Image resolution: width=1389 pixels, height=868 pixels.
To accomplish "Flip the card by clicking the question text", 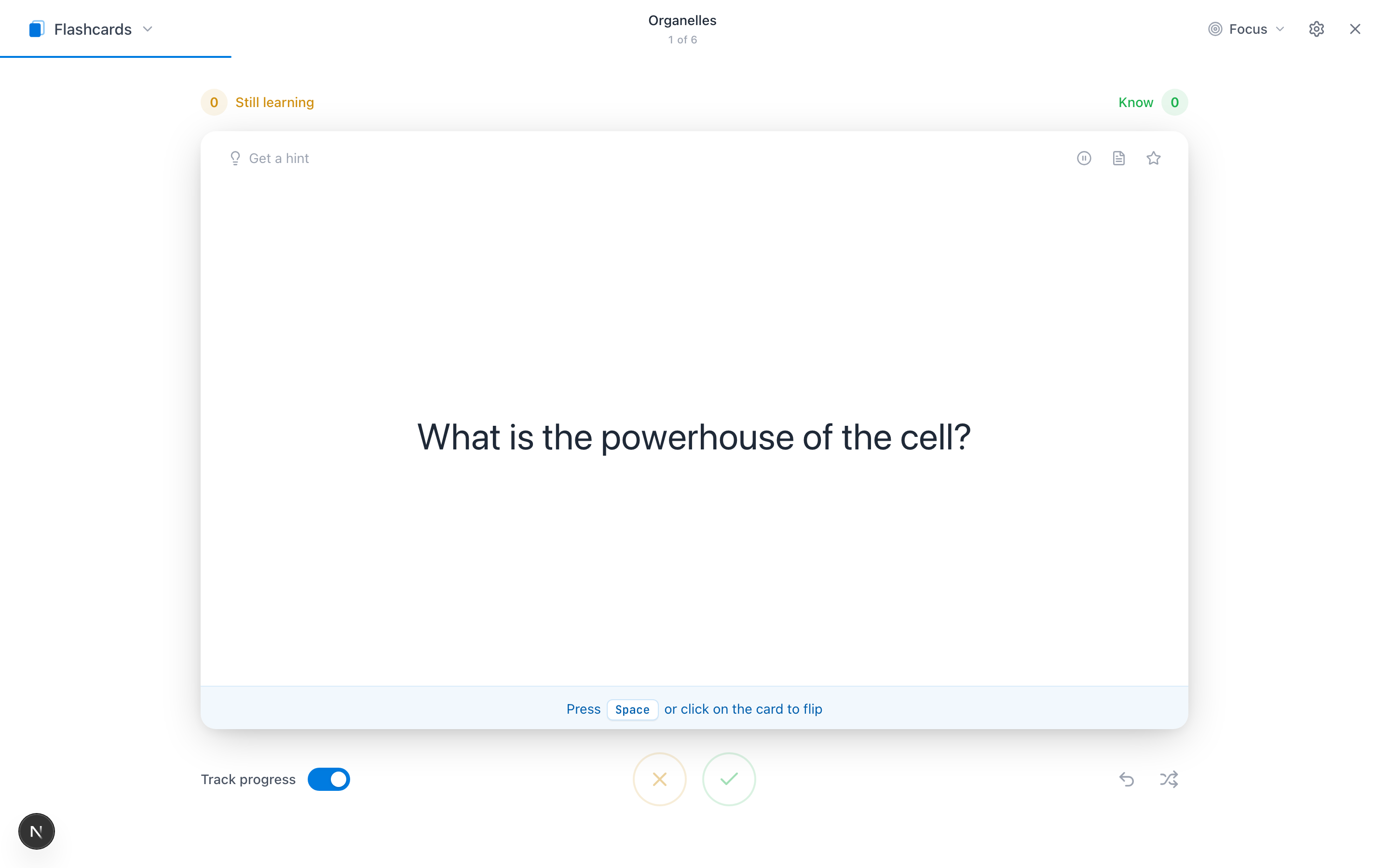I will pyautogui.click(x=694, y=437).
